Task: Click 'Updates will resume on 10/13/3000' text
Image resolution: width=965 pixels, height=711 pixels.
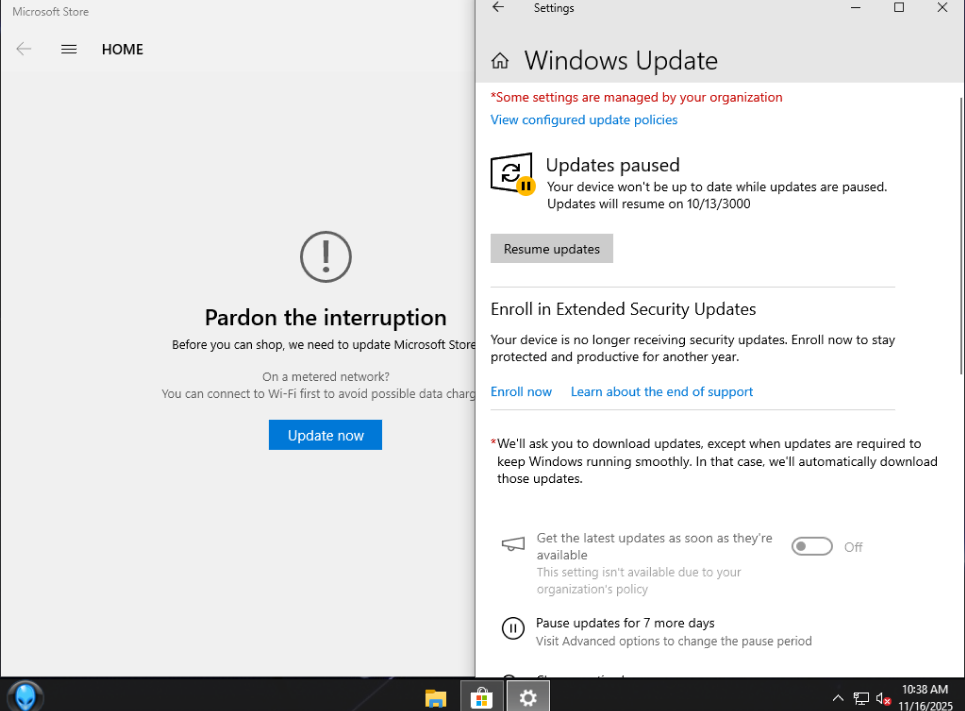Action: click(x=649, y=204)
